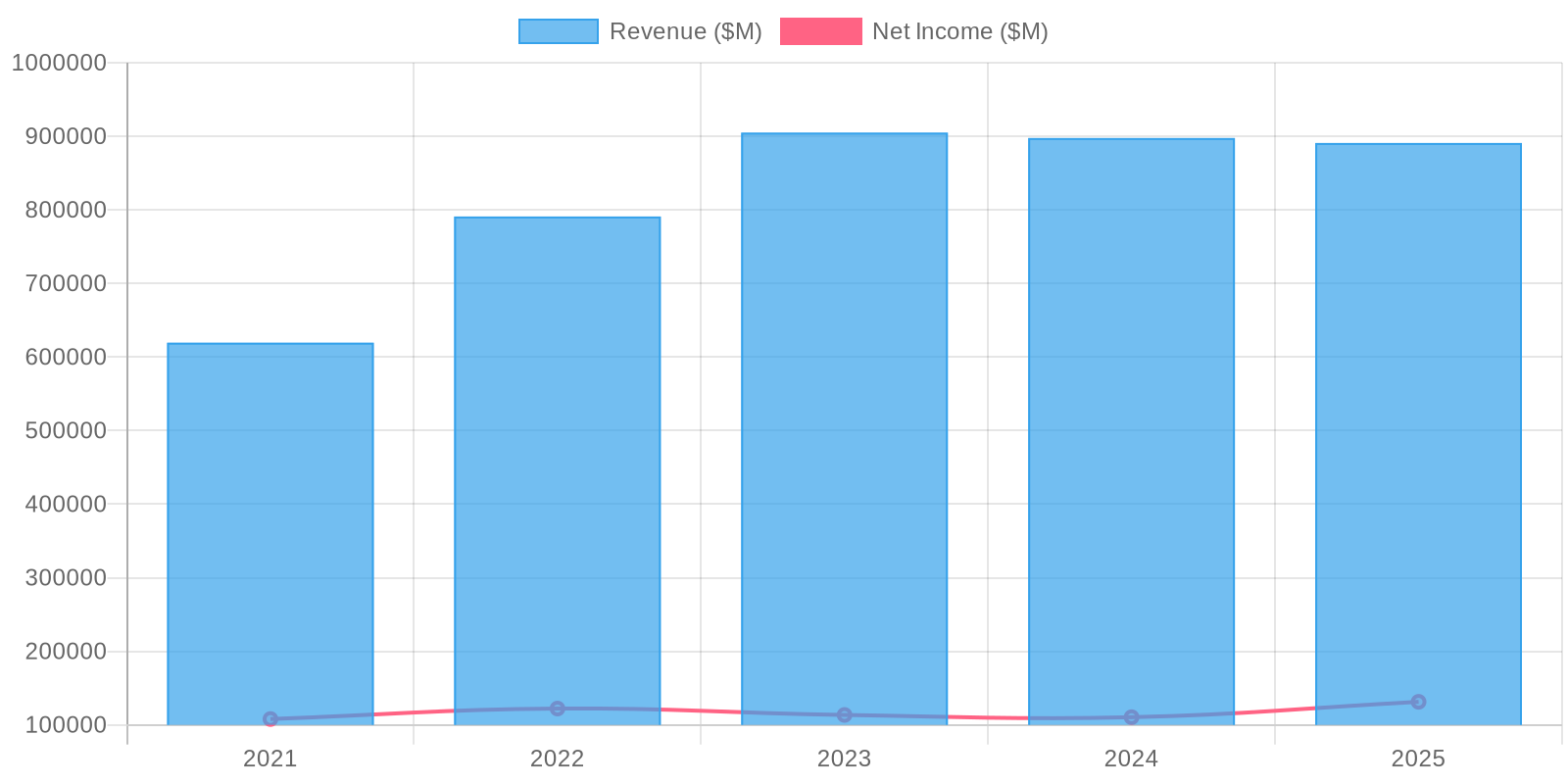The image size is (1568, 784).
Task: Click the 2025 x-axis label
Action: [x=1418, y=759]
